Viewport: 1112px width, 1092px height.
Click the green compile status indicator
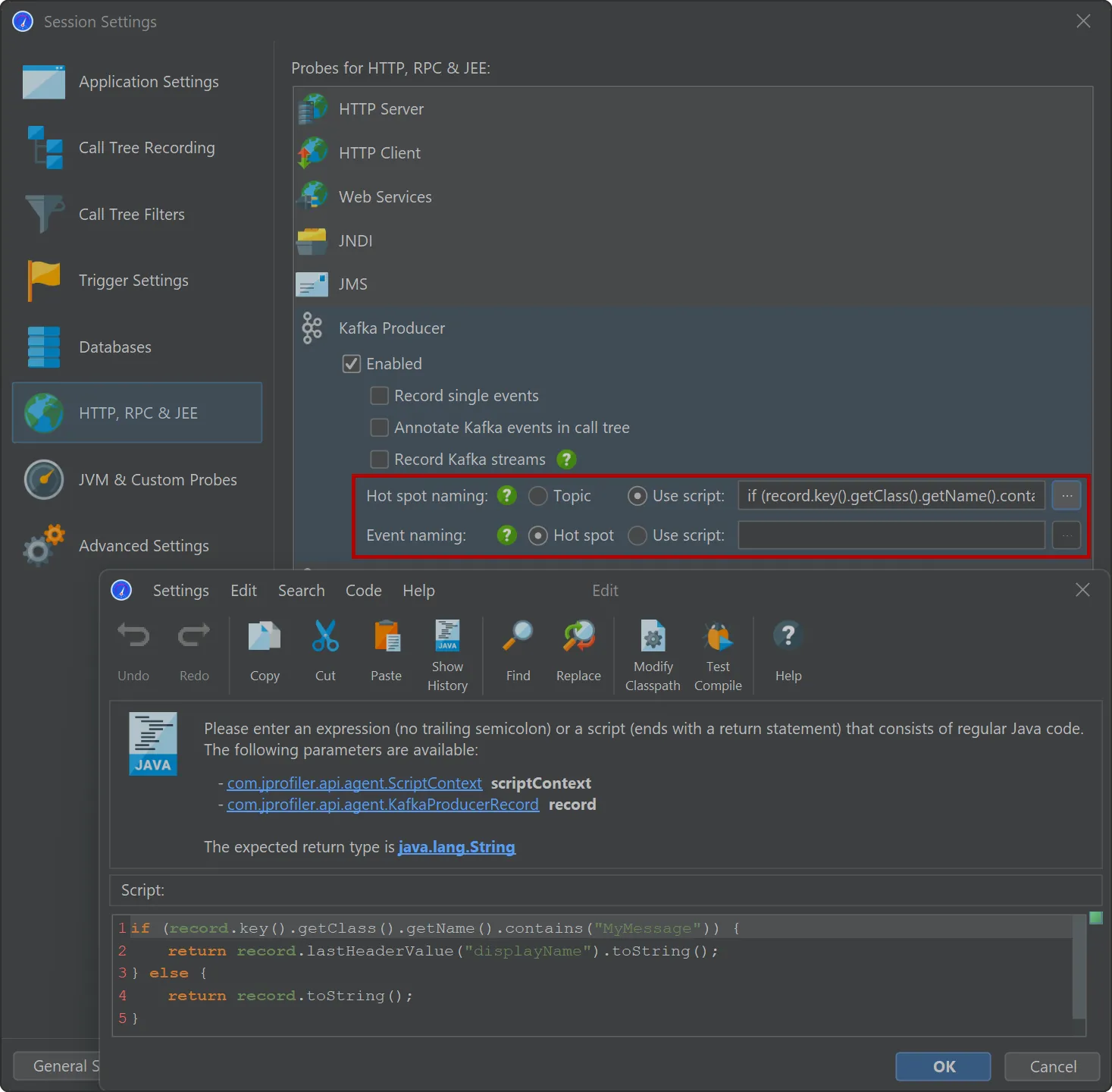pyautogui.click(x=1095, y=918)
